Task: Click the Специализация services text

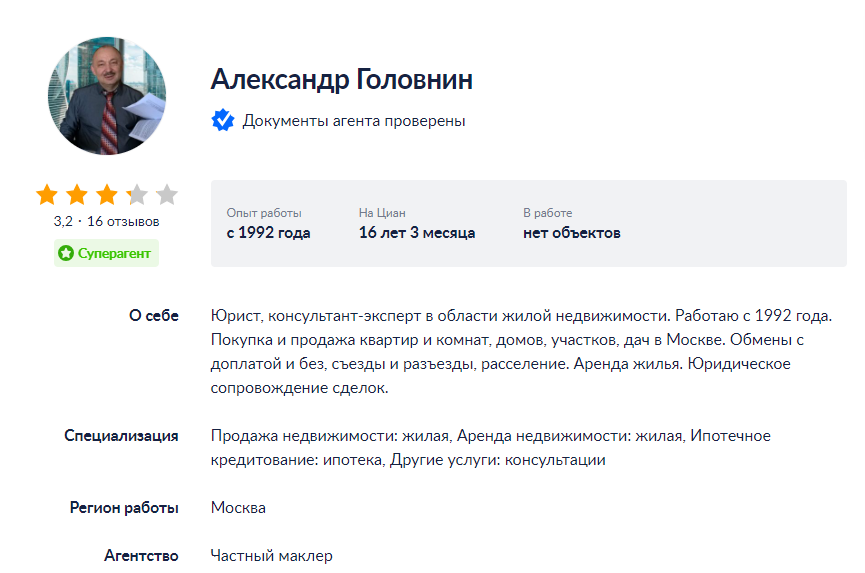Action: click(x=490, y=448)
